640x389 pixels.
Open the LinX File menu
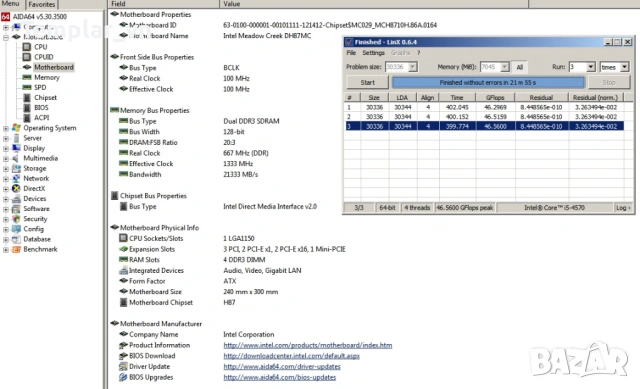351,53
